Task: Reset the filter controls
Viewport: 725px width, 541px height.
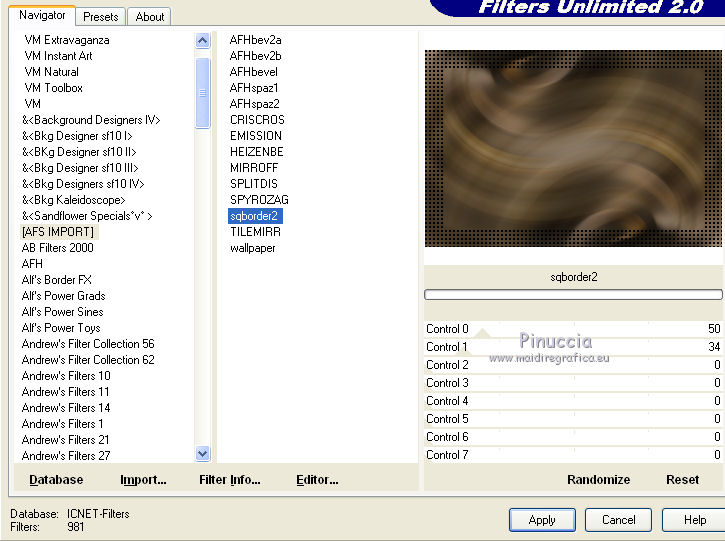Action: point(682,480)
